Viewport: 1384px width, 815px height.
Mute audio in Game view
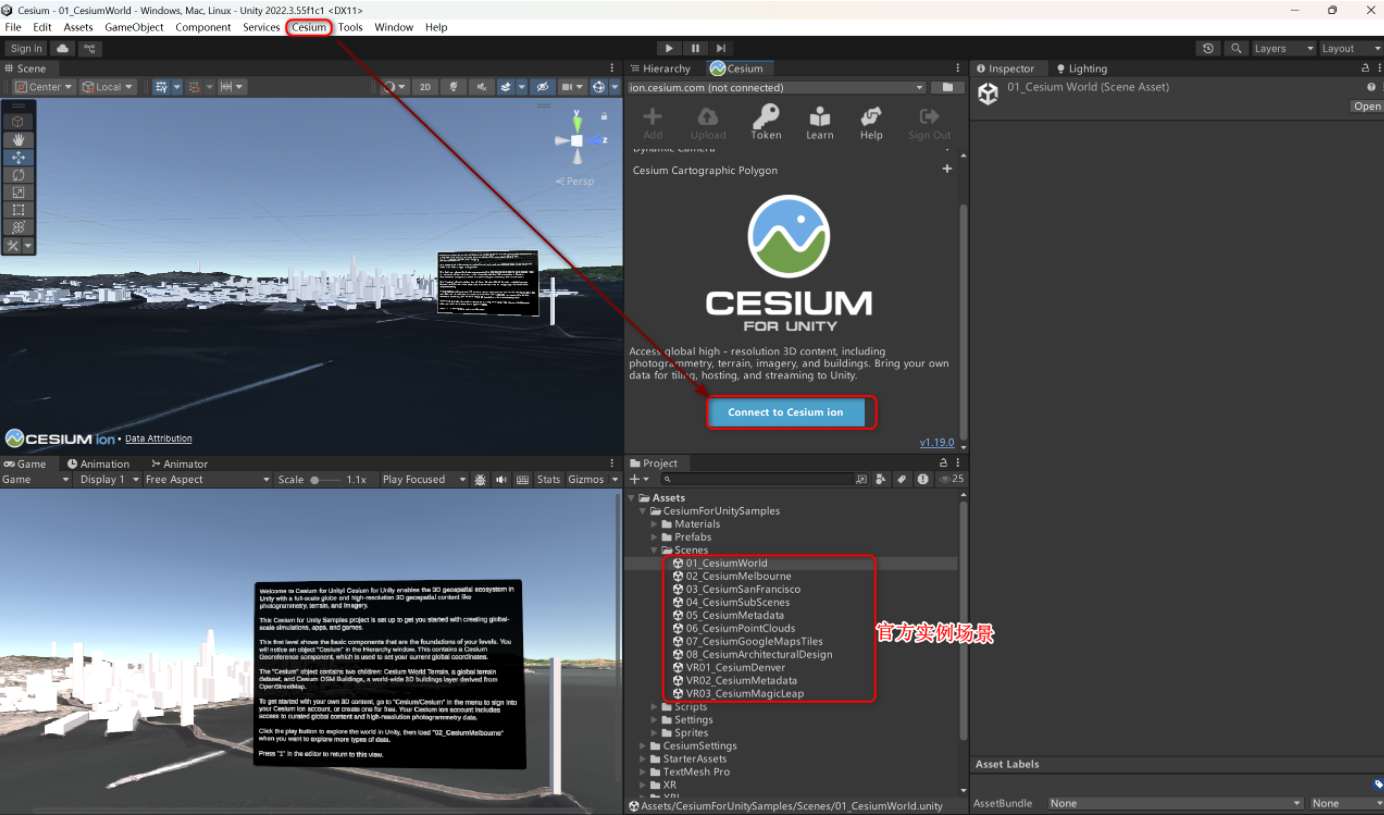click(x=501, y=479)
